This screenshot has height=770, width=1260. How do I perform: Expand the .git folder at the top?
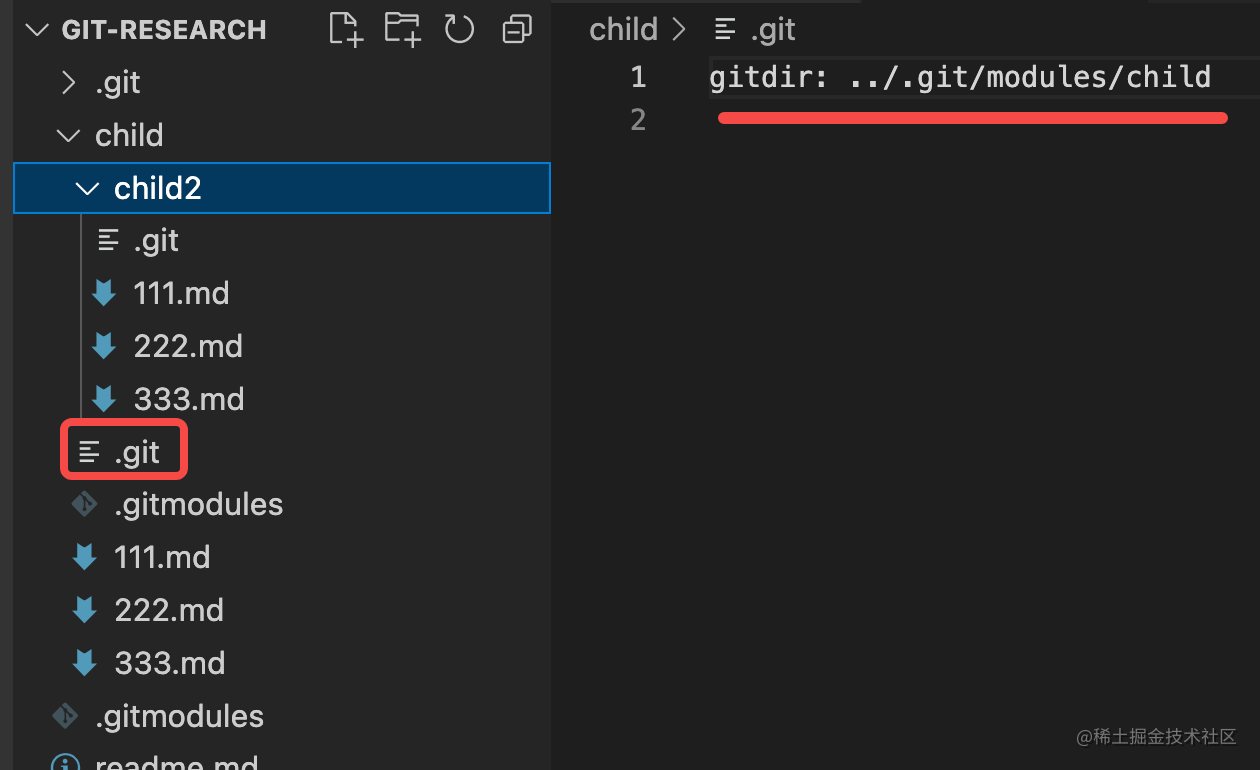click(x=68, y=82)
